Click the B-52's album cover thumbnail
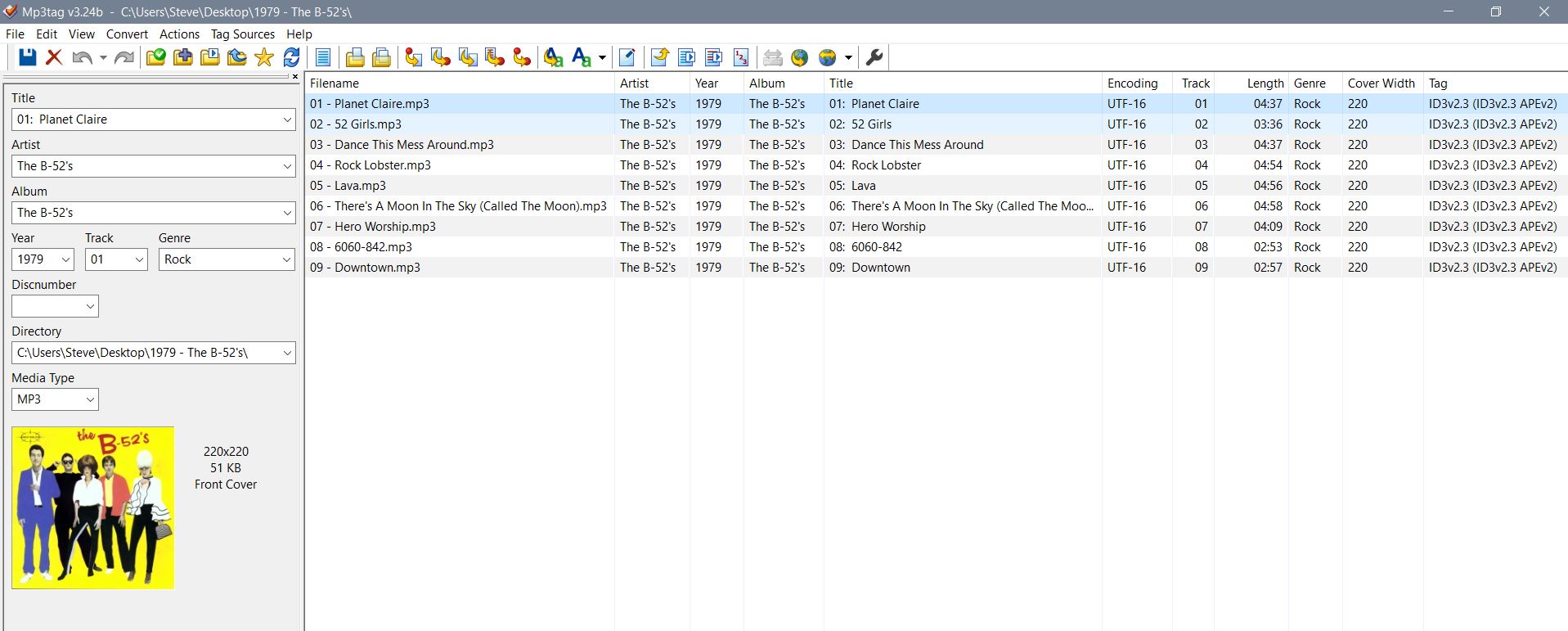1568x631 pixels. point(93,507)
